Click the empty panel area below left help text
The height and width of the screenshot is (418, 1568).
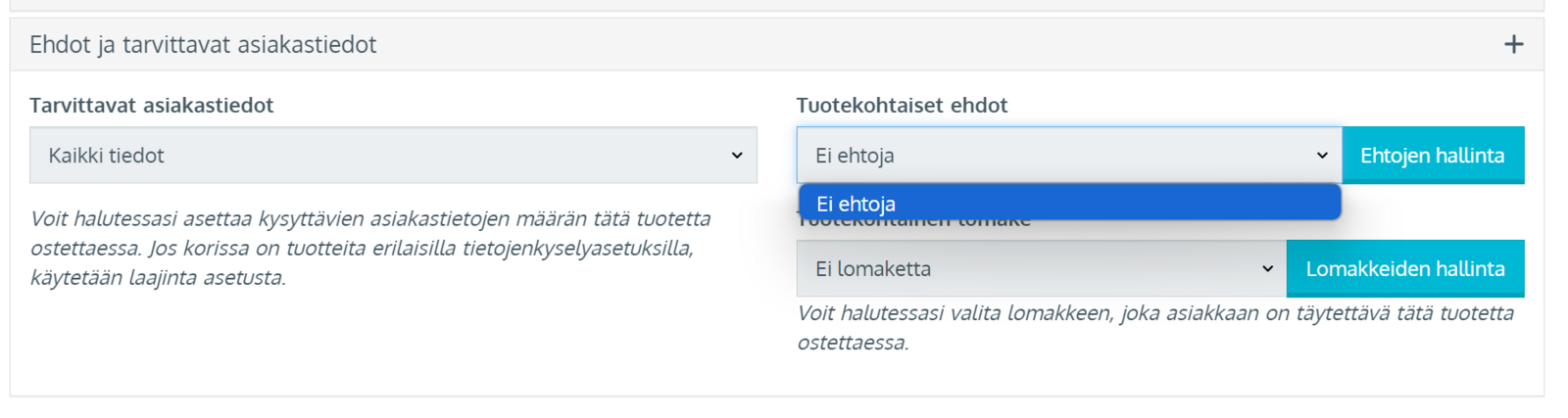(x=392, y=343)
